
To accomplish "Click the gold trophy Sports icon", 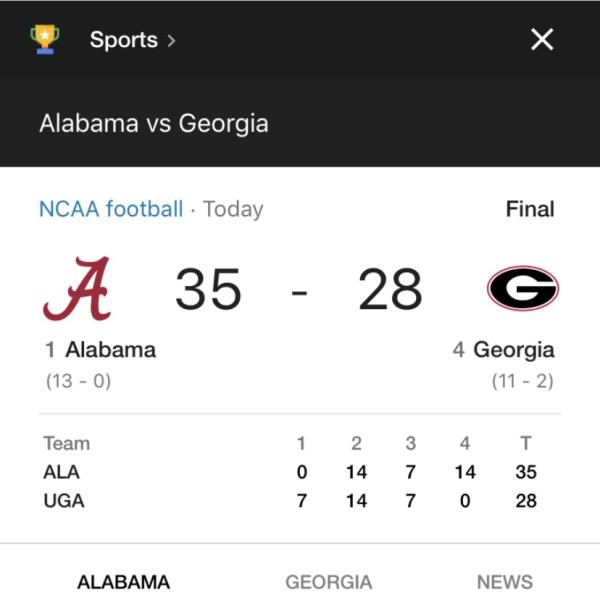I will (45, 39).
